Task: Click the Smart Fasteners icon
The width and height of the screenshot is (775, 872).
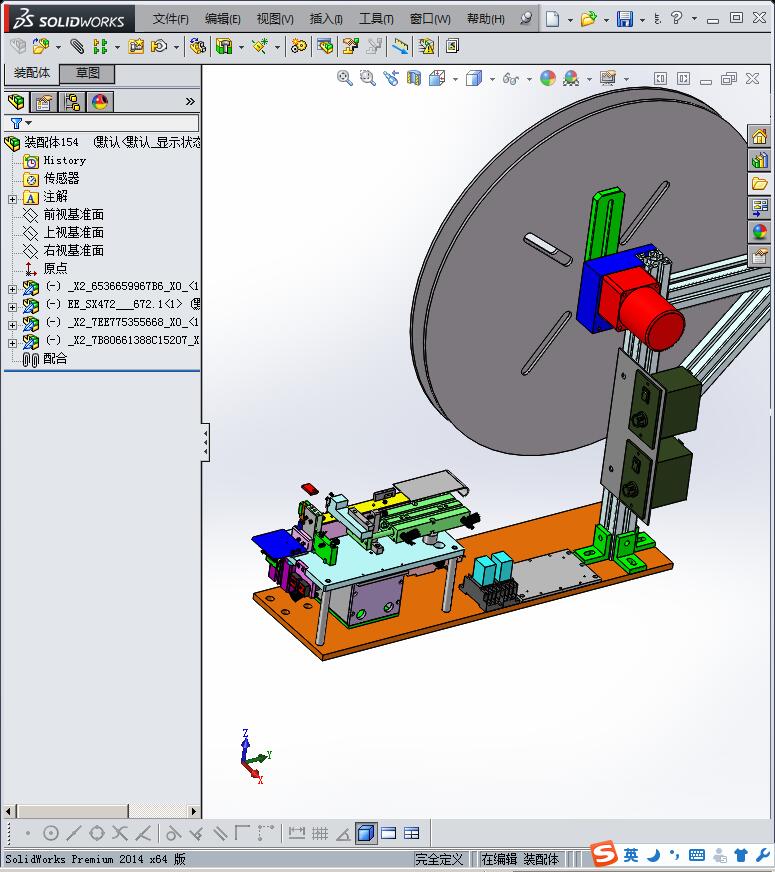Action: [x=136, y=46]
